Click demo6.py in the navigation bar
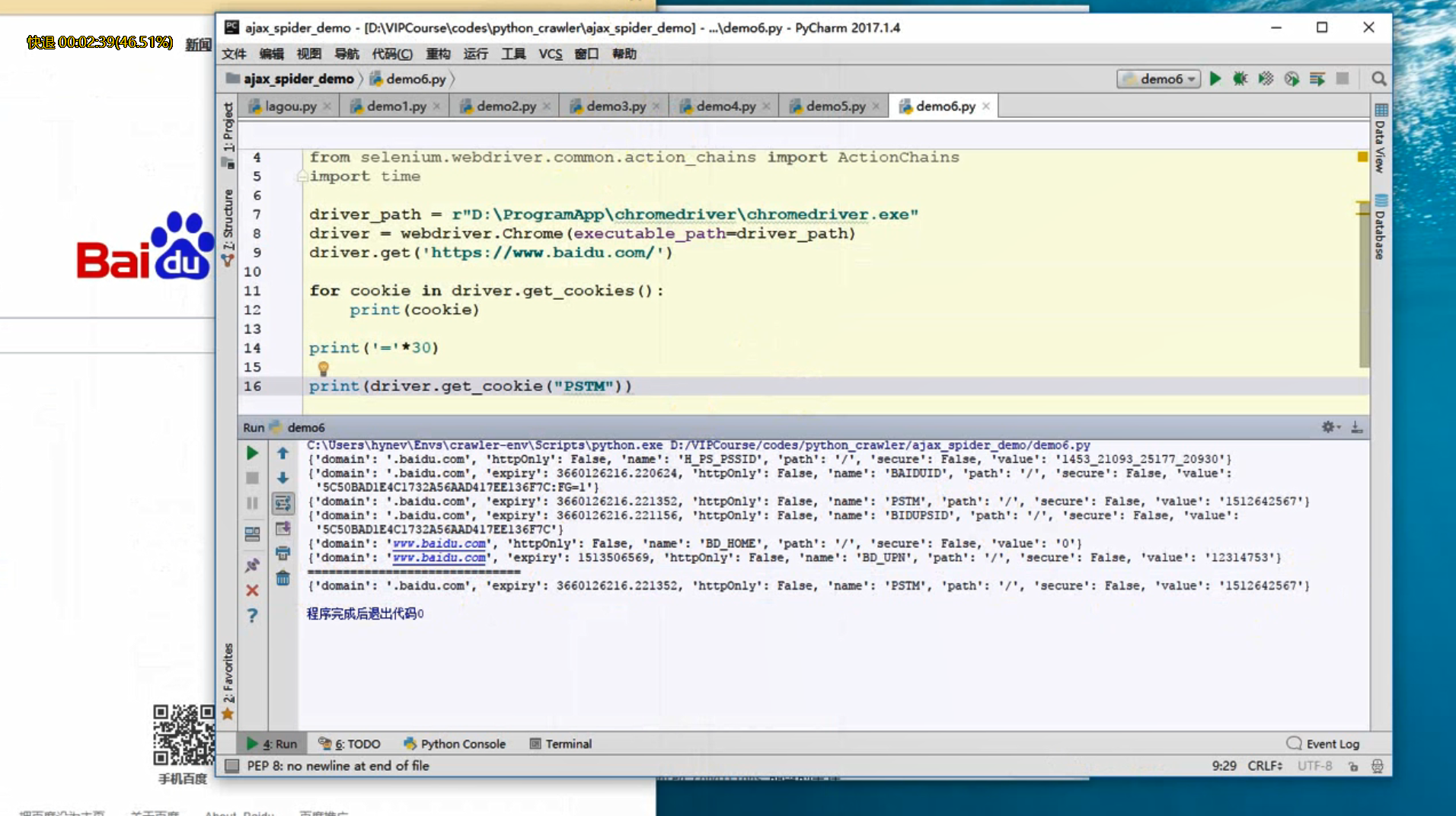Image resolution: width=1456 pixels, height=816 pixels. tap(407, 78)
